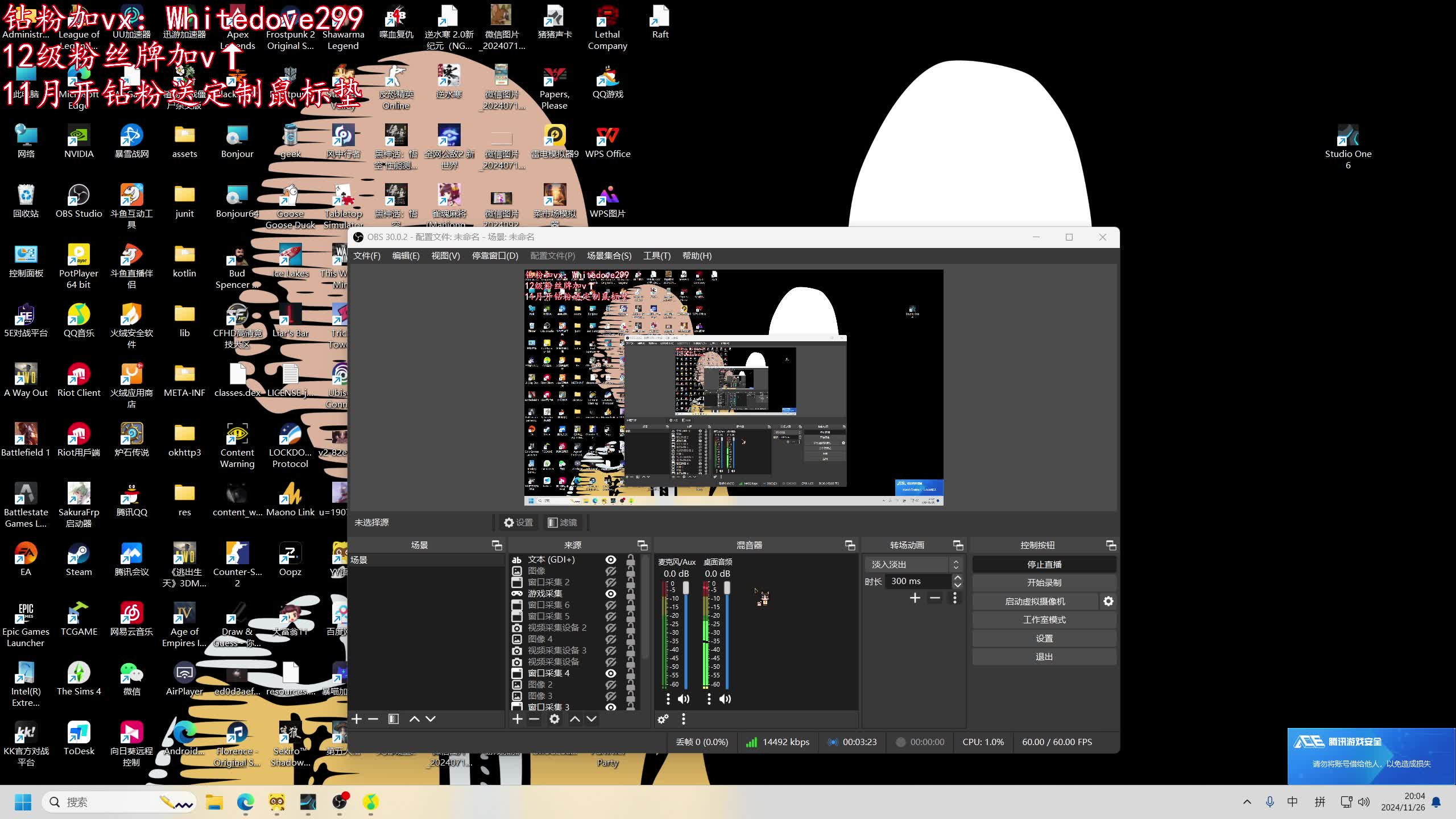Screen dimensions: 1456x819
Task: Open 帮助(H) menu in OBS
Action: [x=697, y=256]
